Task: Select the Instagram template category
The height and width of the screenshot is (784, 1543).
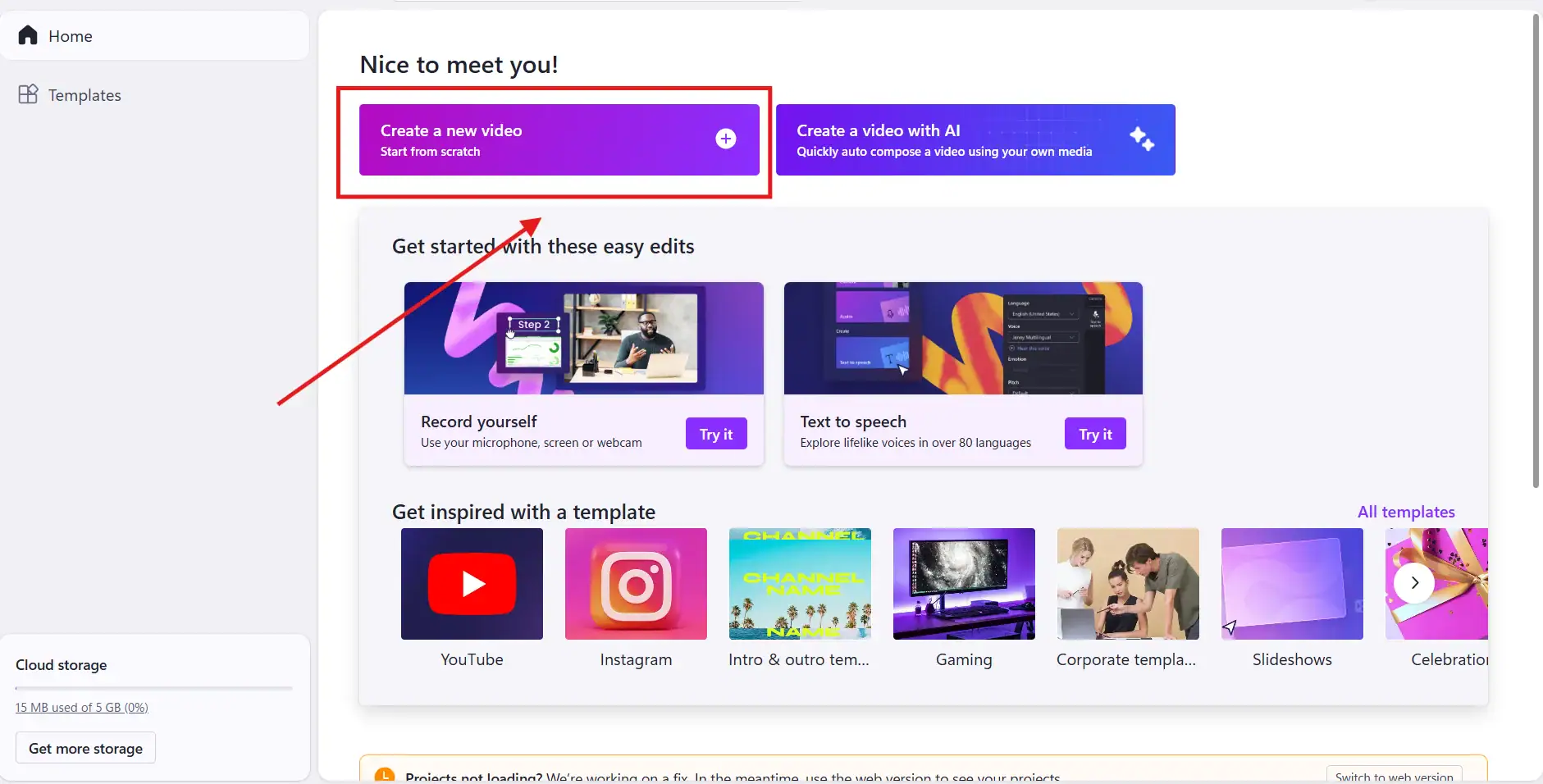Action: click(x=635, y=584)
